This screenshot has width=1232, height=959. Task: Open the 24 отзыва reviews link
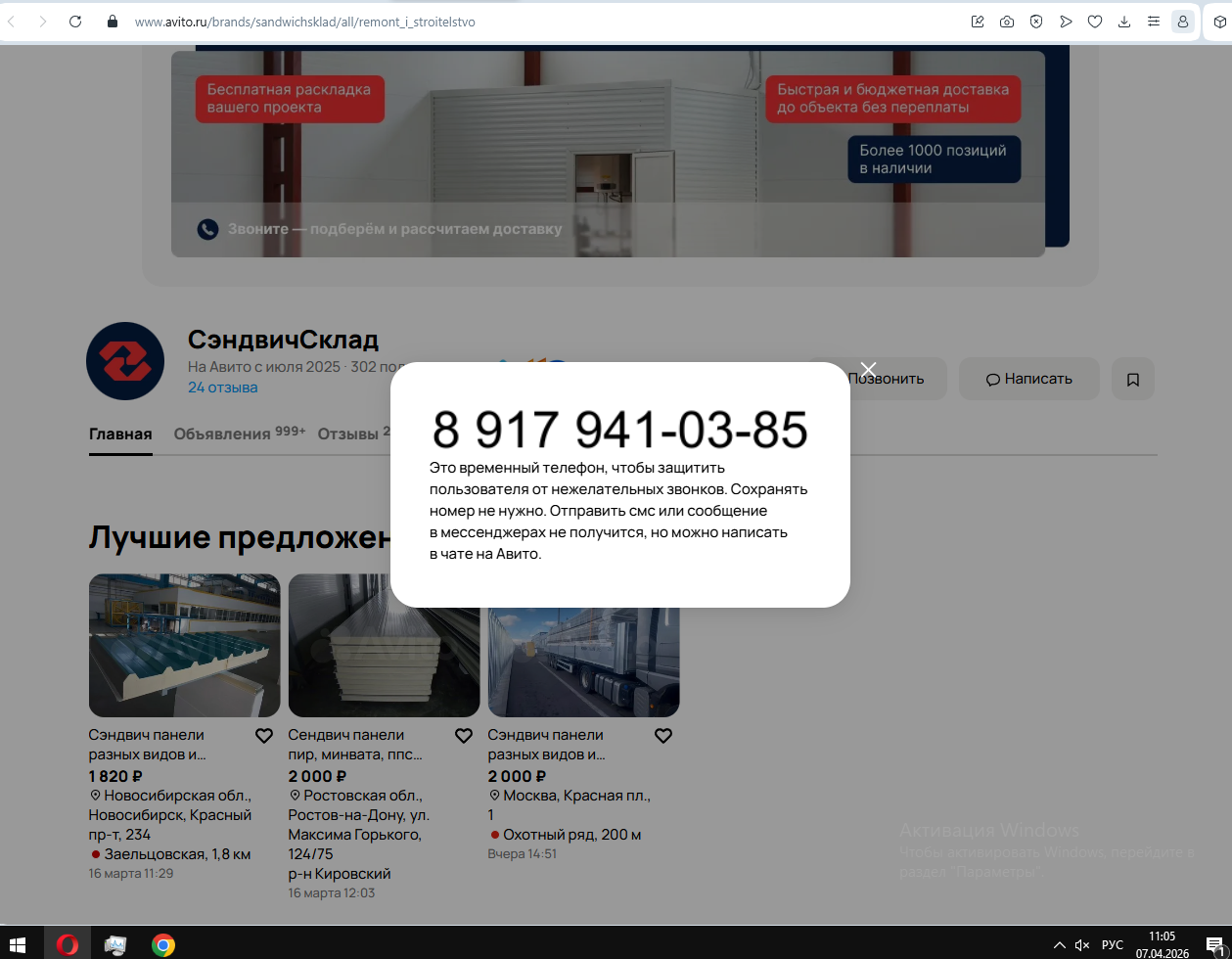pyautogui.click(x=223, y=388)
